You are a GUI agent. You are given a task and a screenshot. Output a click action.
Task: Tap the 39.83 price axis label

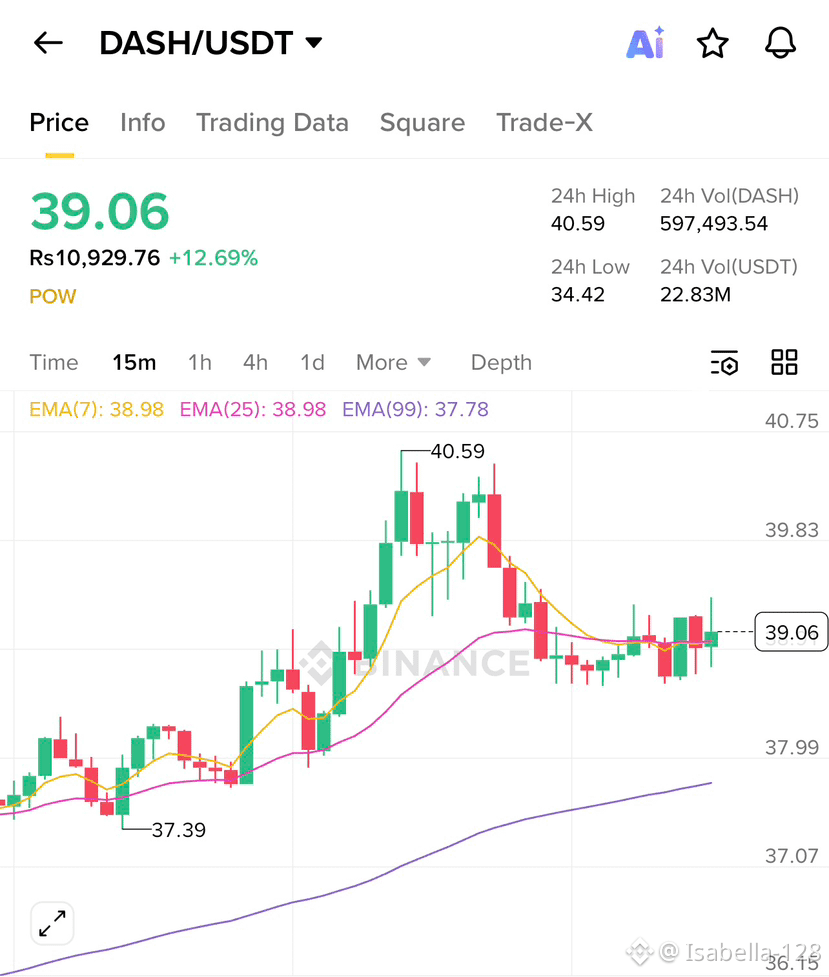(792, 530)
